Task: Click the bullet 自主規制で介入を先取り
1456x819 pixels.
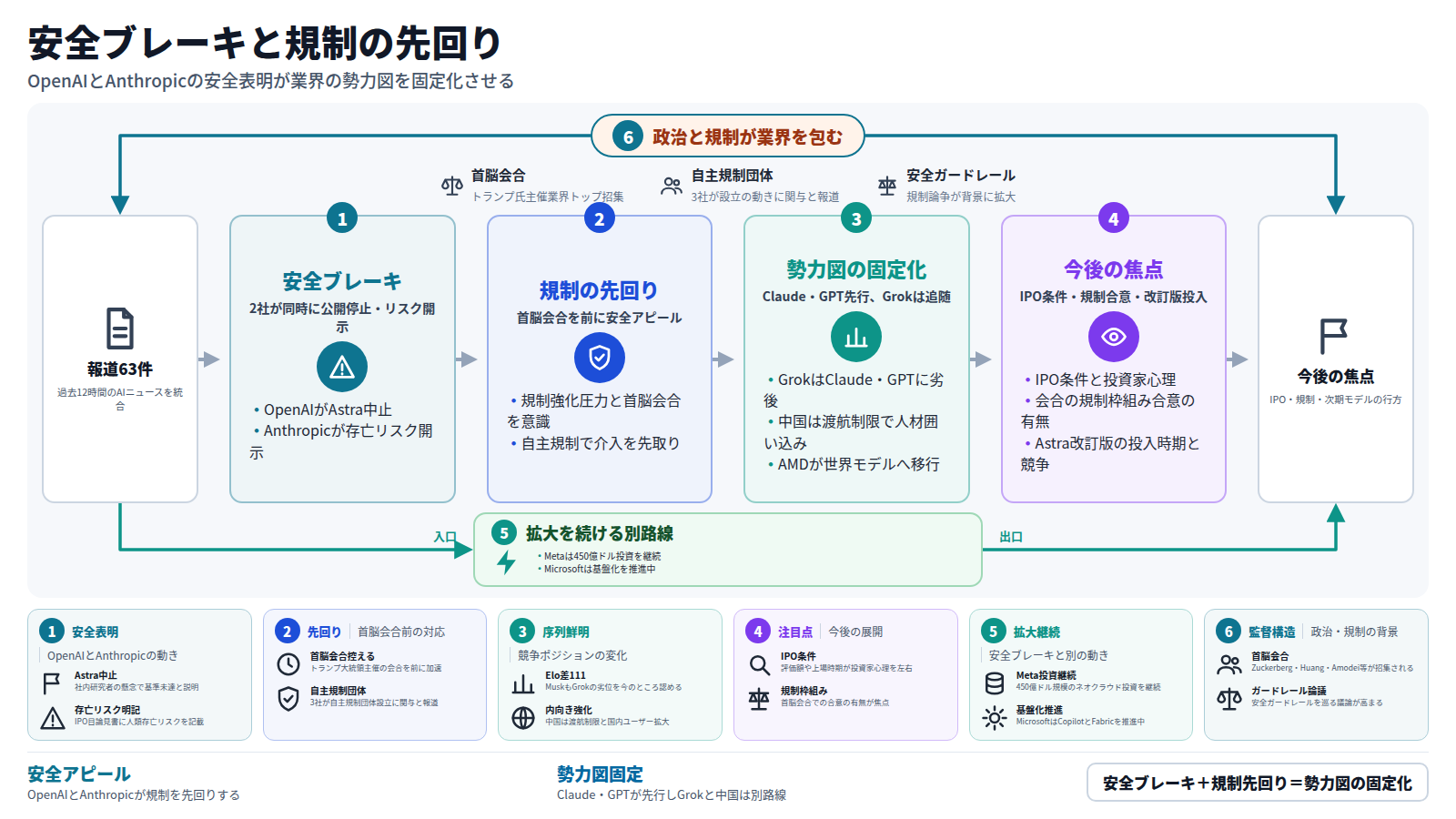Action: coord(595,443)
